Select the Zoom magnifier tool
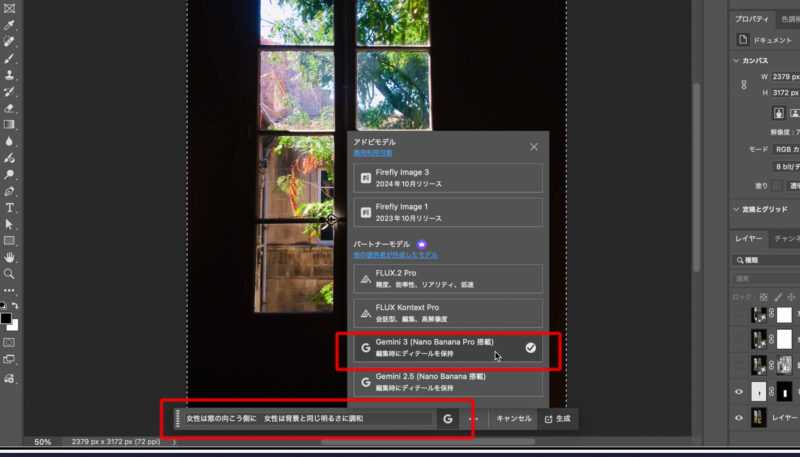 [x=10, y=273]
